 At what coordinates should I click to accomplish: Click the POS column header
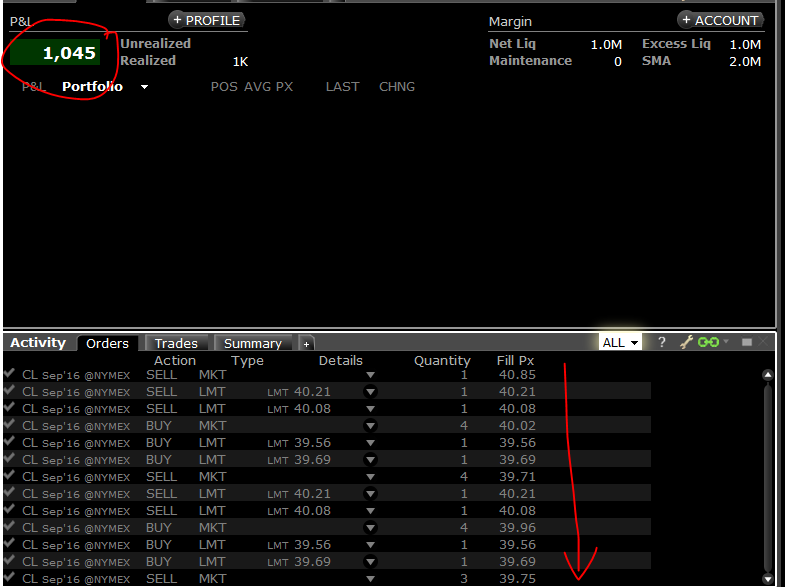click(224, 87)
